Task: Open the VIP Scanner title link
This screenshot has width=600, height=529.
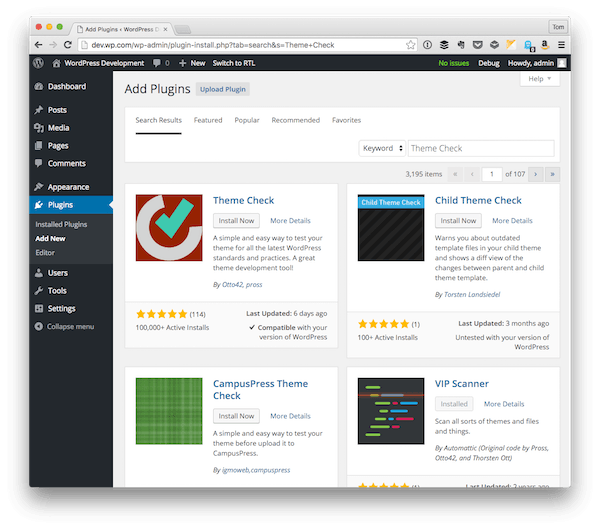Action: pos(461,384)
